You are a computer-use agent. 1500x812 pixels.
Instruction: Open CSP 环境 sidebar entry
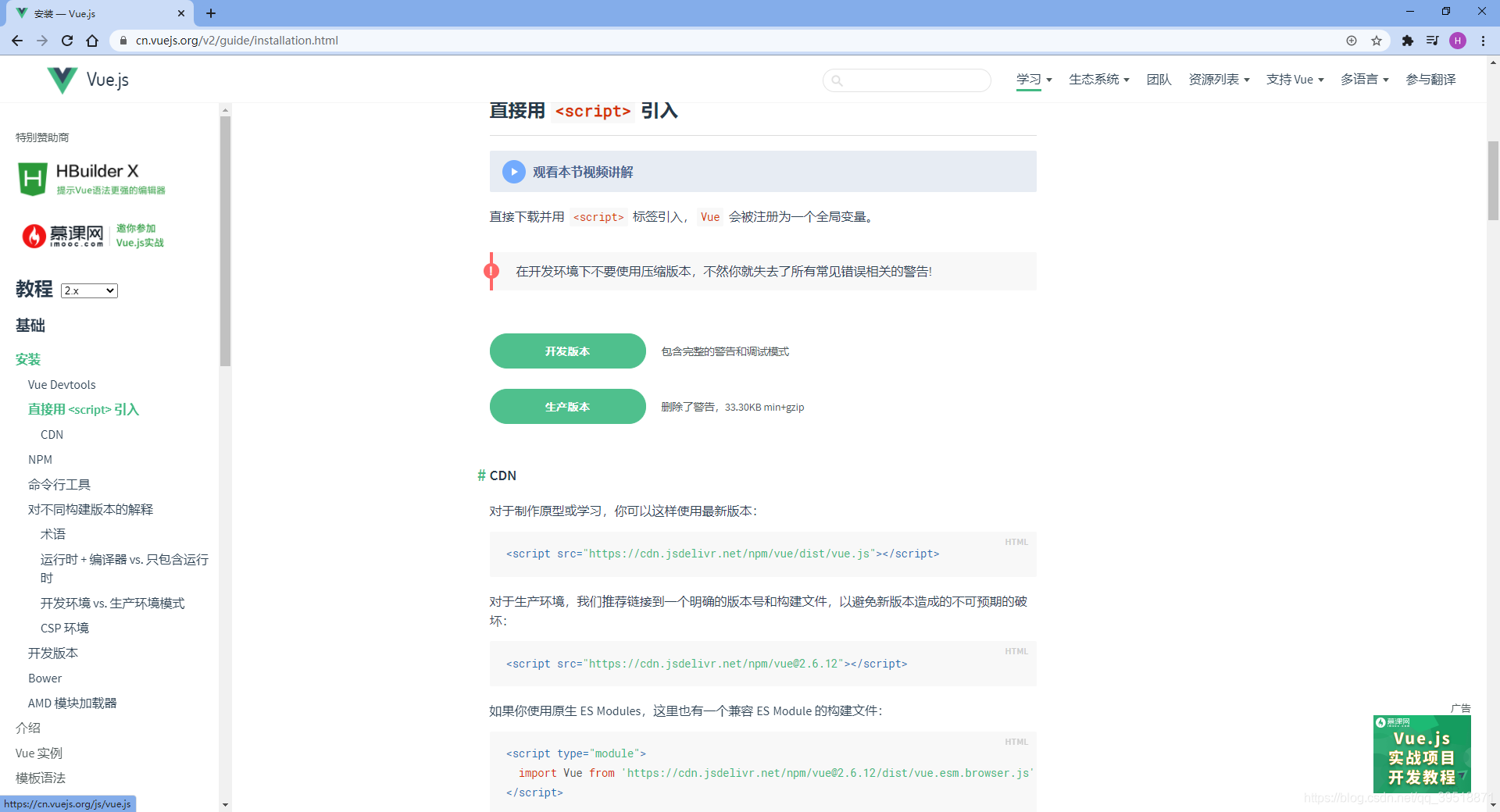(65, 629)
